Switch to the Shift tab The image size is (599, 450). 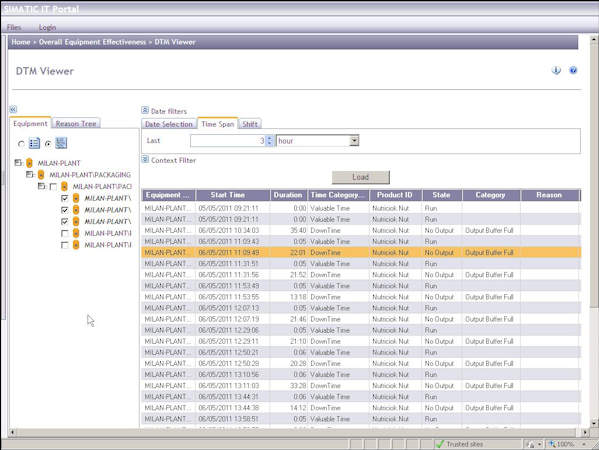pyautogui.click(x=250, y=124)
